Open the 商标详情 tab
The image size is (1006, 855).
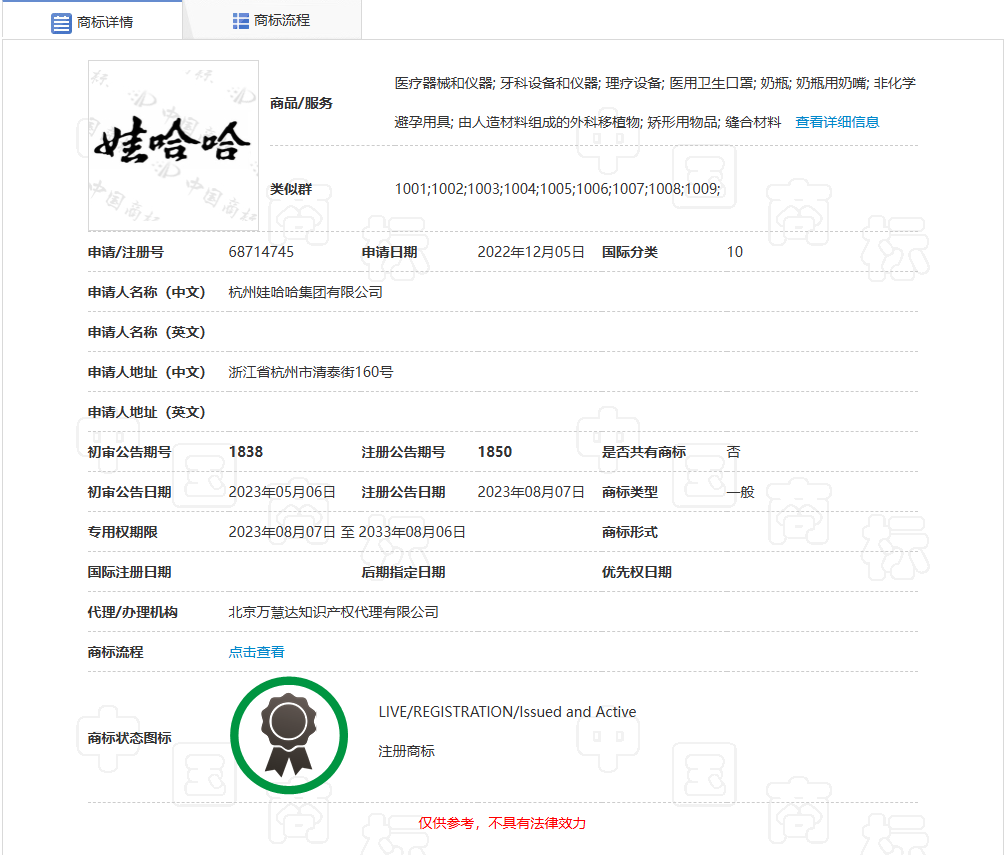coord(92,21)
